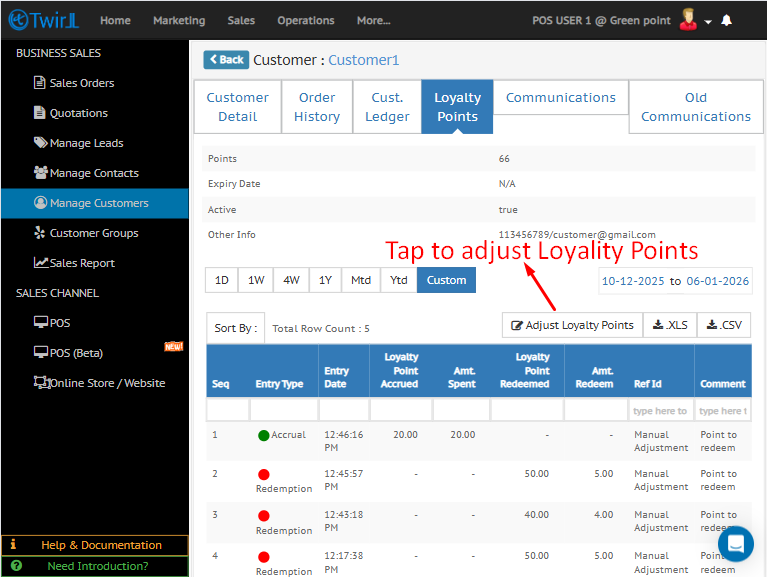This screenshot has width=767, height=577.
Task: Switch to the Order History tab
Action: pos(317,107)
